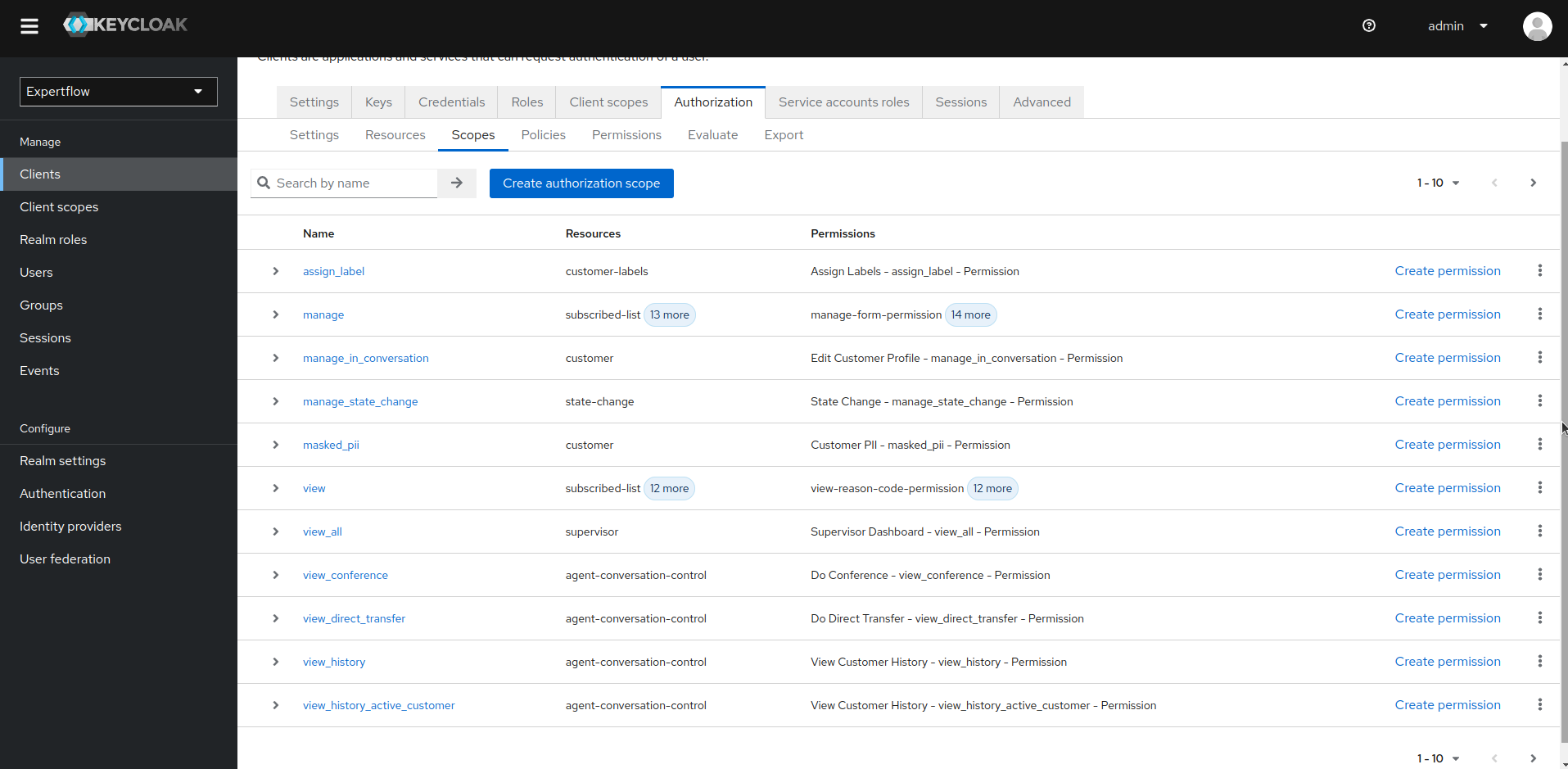Open the 1-10 pagination dropdown
1568x769 pixels.
tap(1438, 183)
